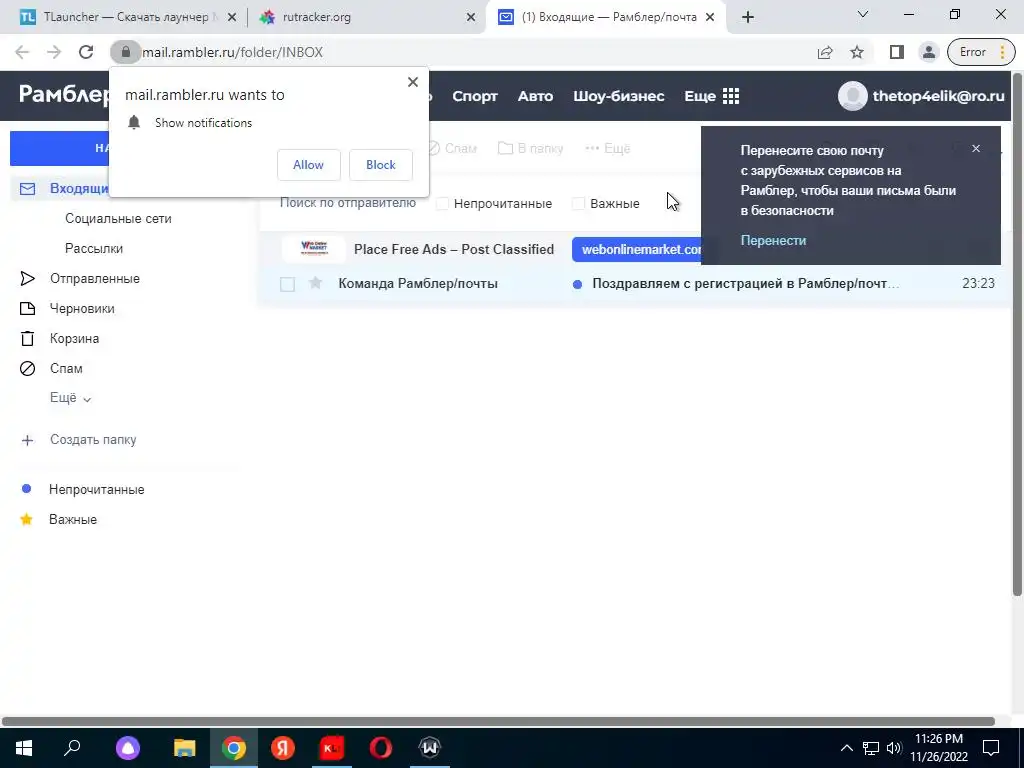
Task: Close the TLauncher tab
Action: (x=231, y=18)
